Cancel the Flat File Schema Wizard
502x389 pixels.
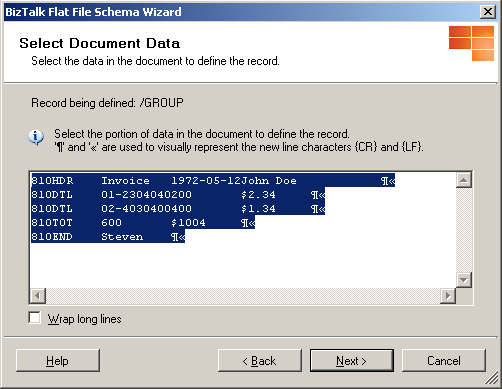click(444, 360)
